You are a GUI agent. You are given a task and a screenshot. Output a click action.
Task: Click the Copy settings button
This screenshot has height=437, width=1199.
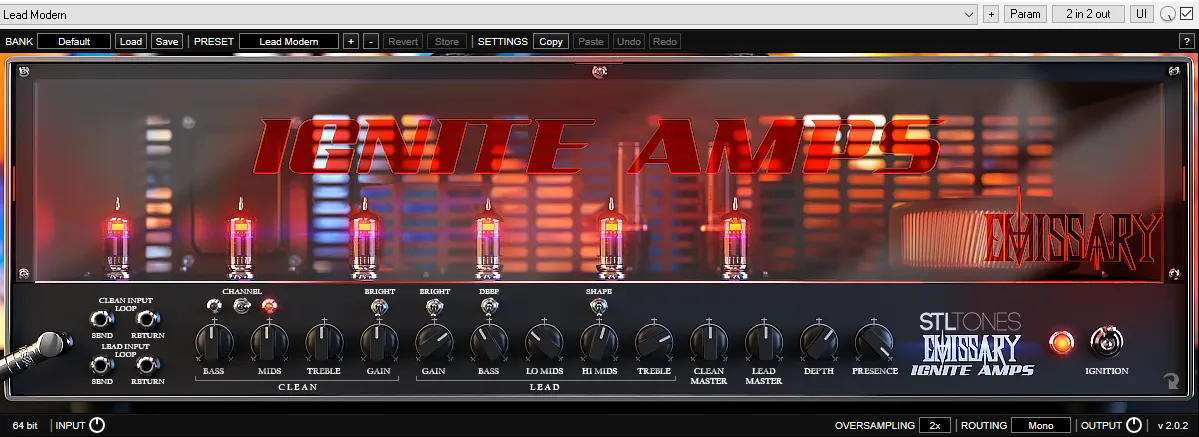(551, 41)
